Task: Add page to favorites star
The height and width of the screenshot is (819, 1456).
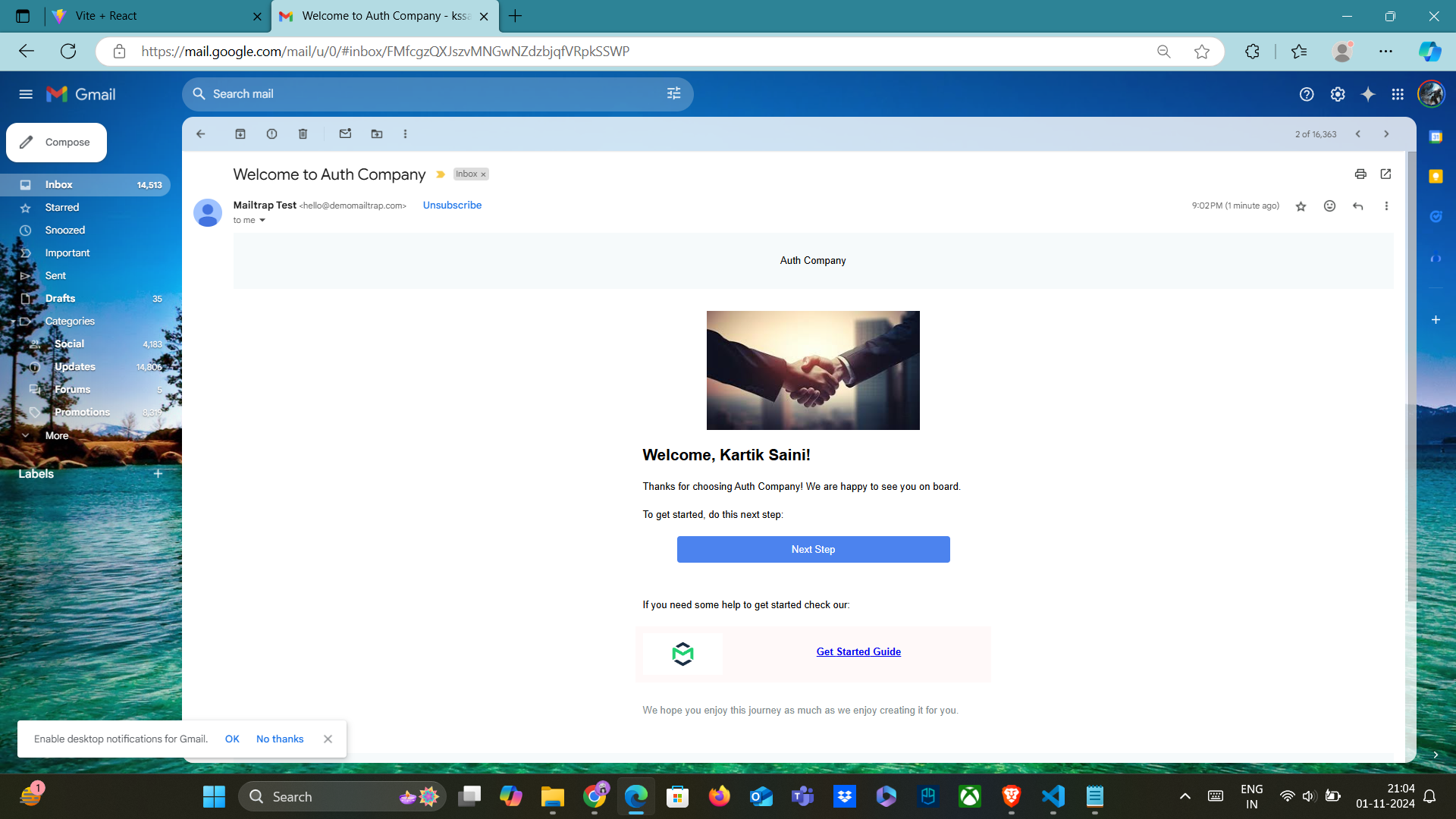Action: coord(1202,52)
